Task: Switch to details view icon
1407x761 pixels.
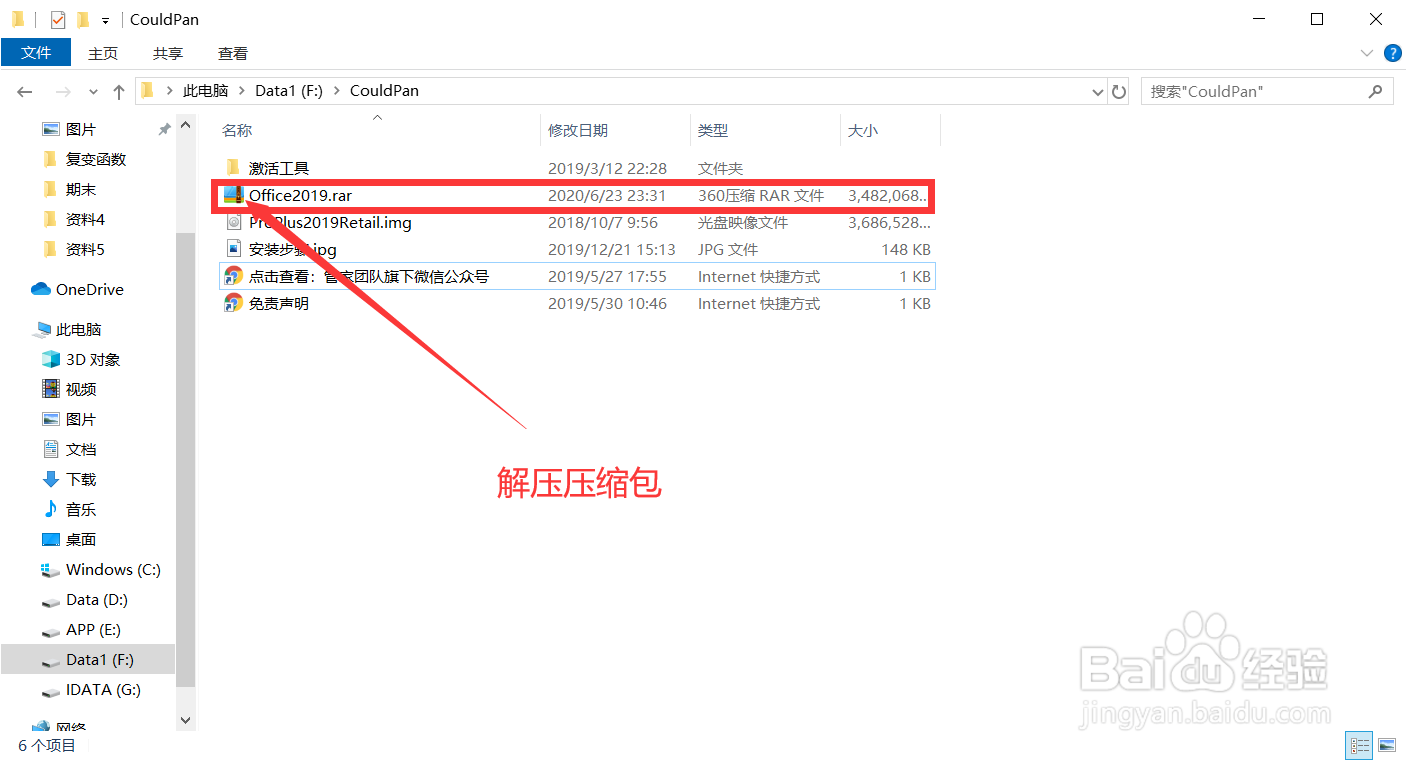Action: pos(1360,745)
